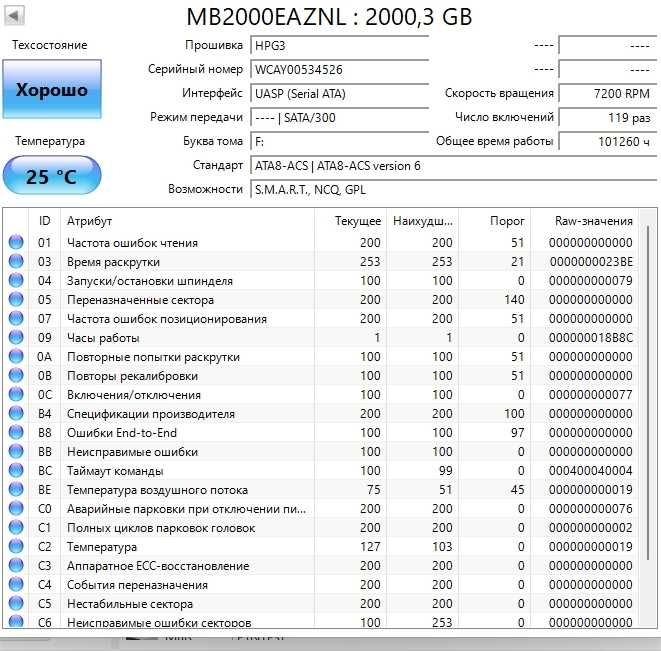Click the total hours field 101260 ч
Screen dimensions: 661x651
[x=608, y=142]
